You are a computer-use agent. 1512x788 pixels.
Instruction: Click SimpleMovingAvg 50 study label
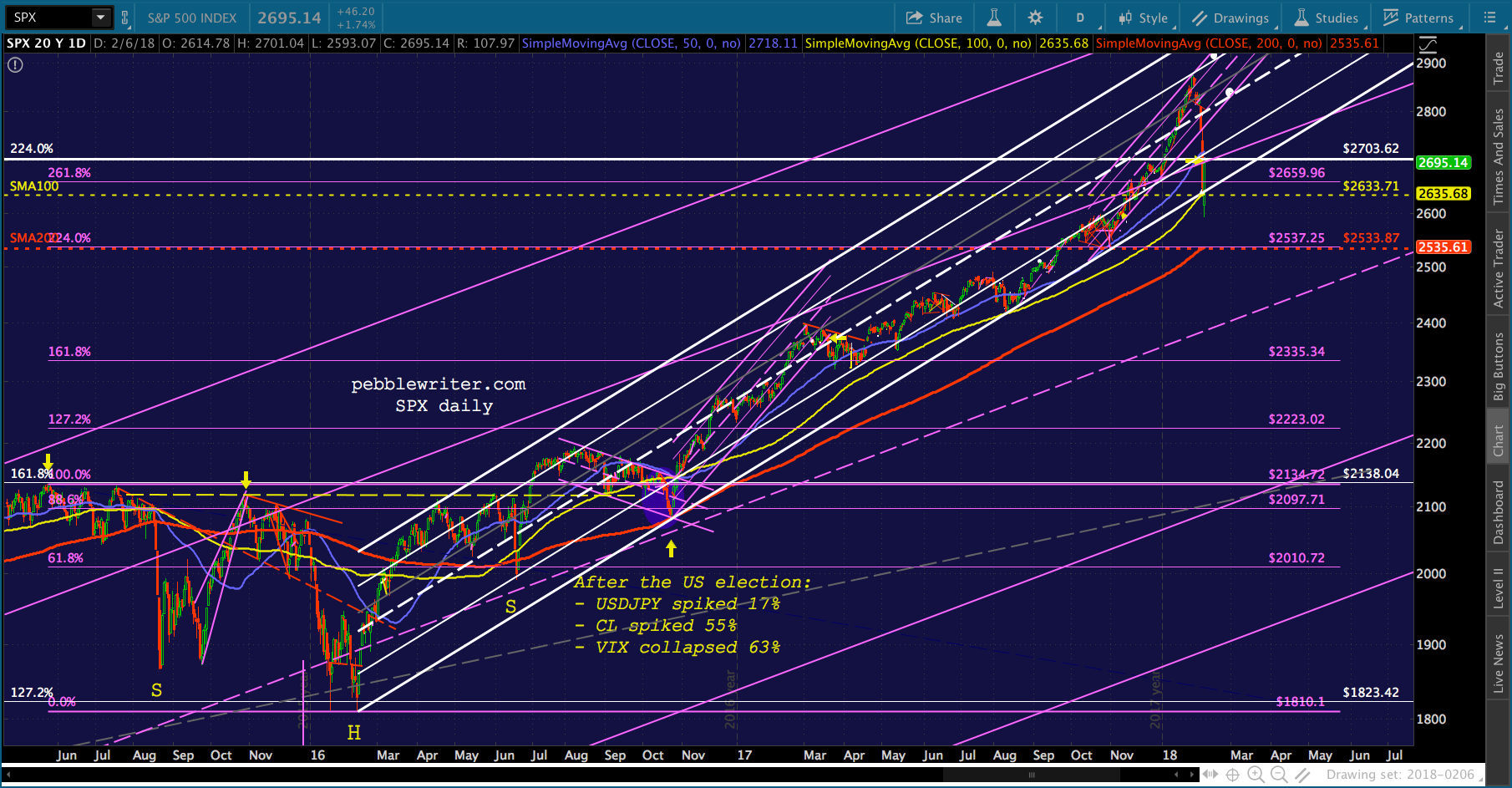coord(632,43)
